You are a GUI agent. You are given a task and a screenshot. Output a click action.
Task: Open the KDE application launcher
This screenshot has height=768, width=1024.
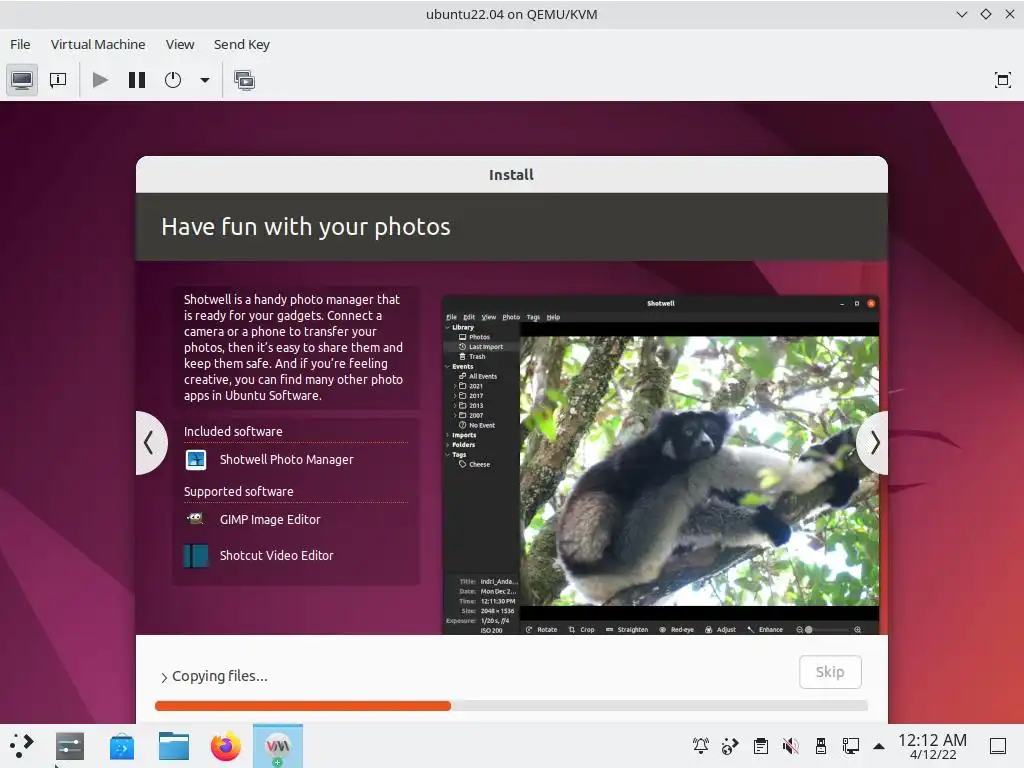click(x=22, y=746)
